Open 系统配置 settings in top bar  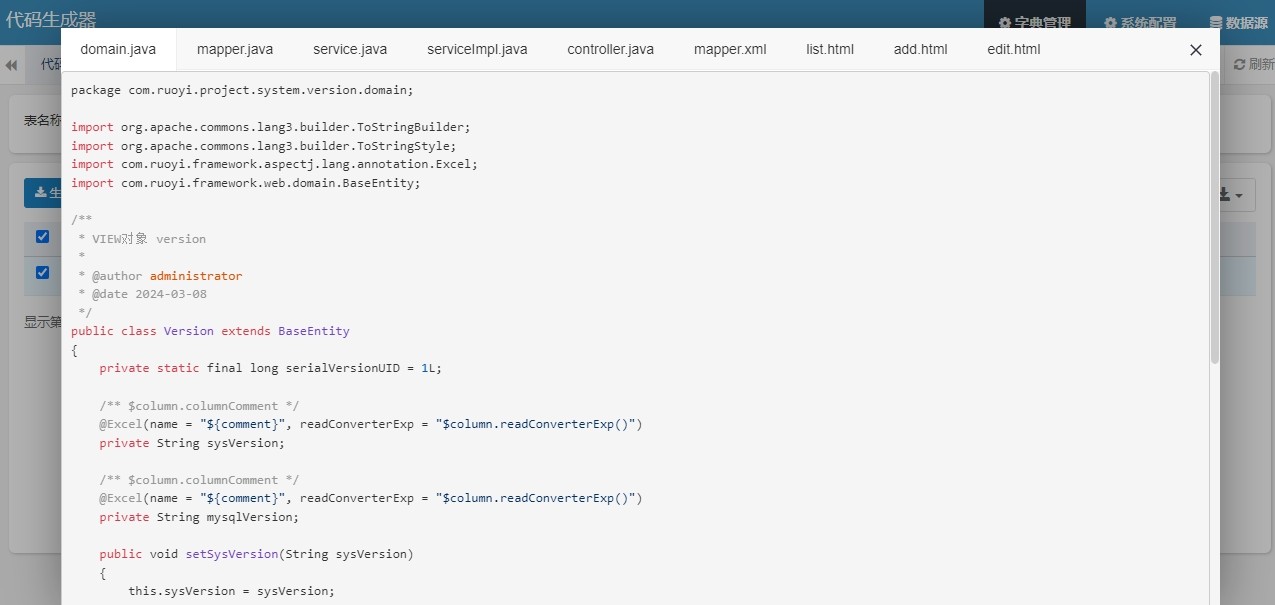(1139, 23)
